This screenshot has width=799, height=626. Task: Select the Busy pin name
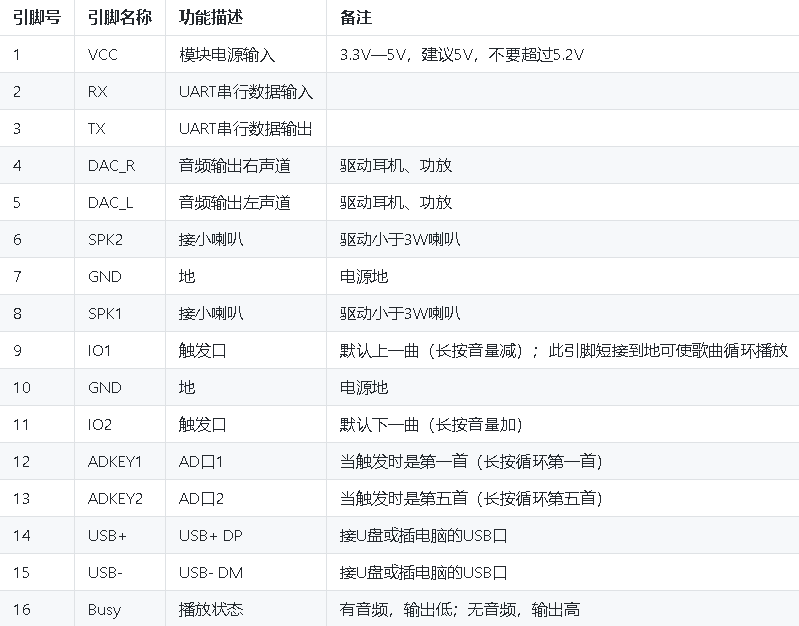coord(104,610)
